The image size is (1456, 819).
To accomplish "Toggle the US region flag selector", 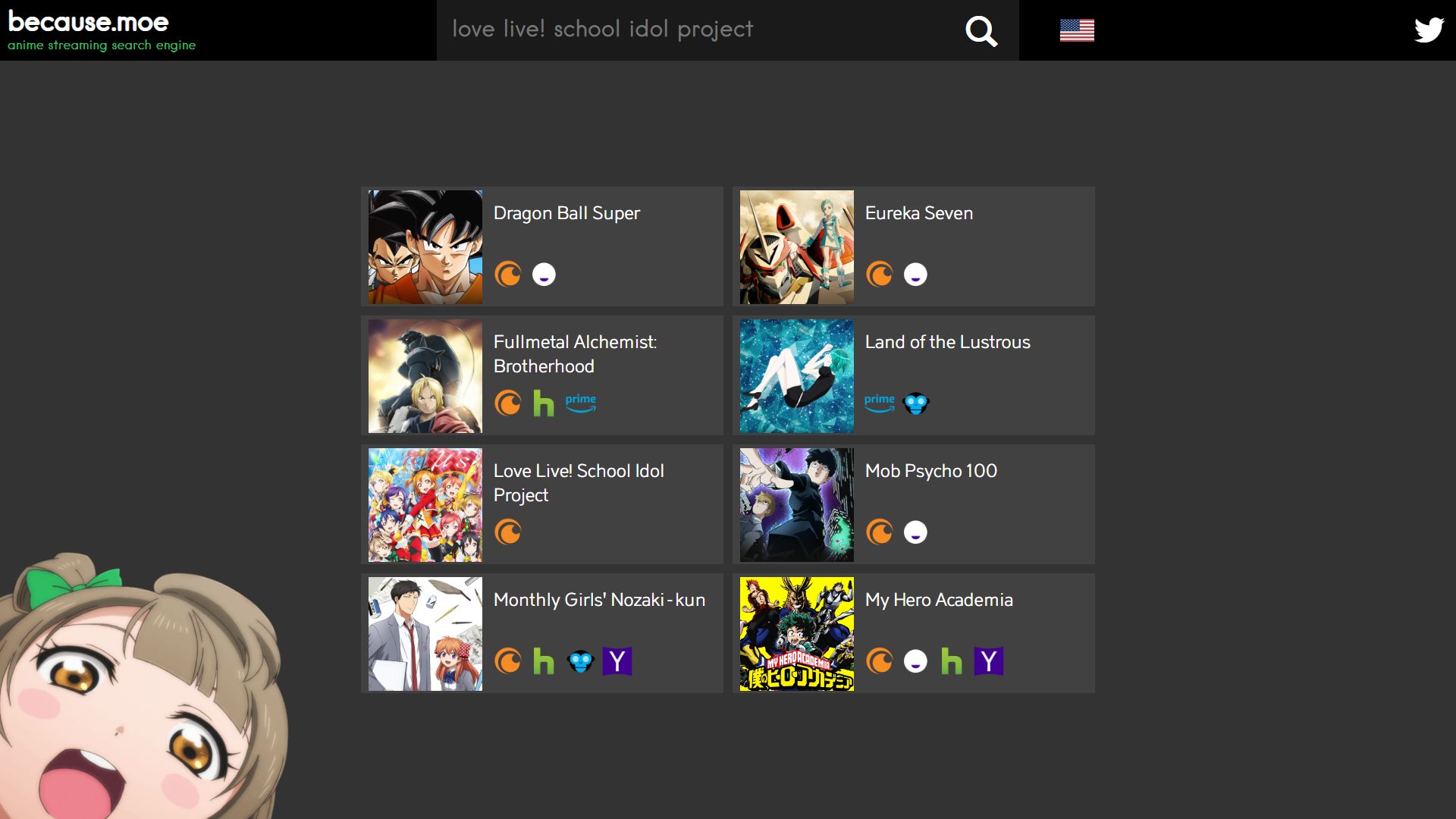I will coord(1077,30).
